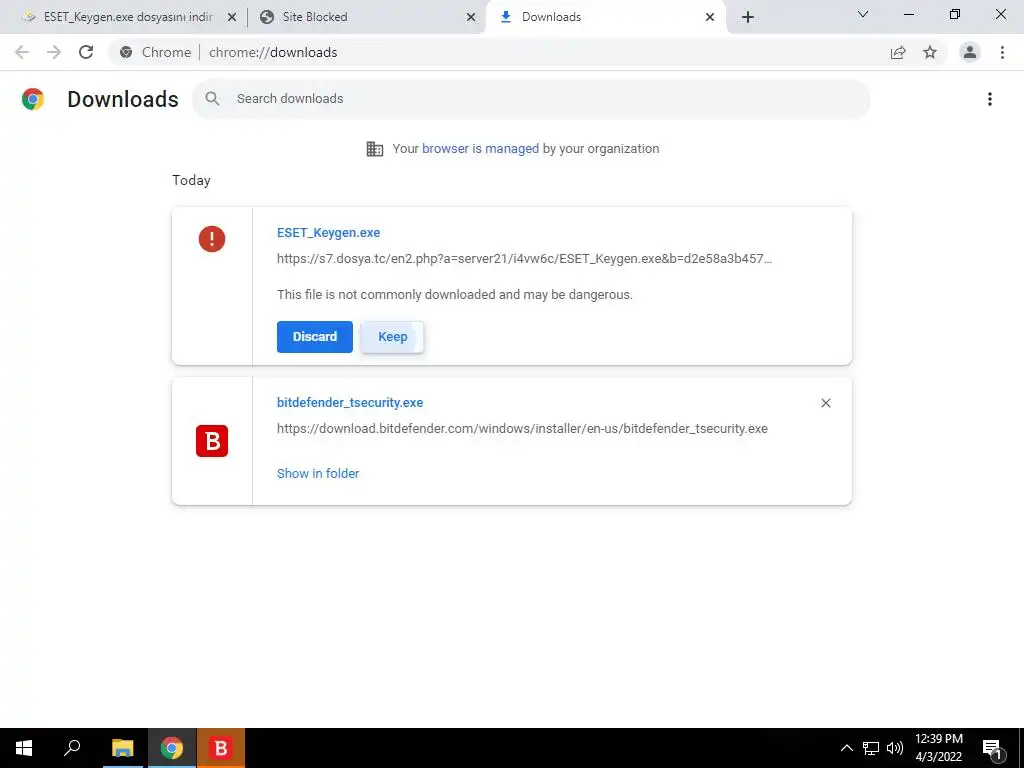Show hidden system tray icons
The height and width of the screenshot is (768, 1024).
pyautogui.click(x=846, y=748)
